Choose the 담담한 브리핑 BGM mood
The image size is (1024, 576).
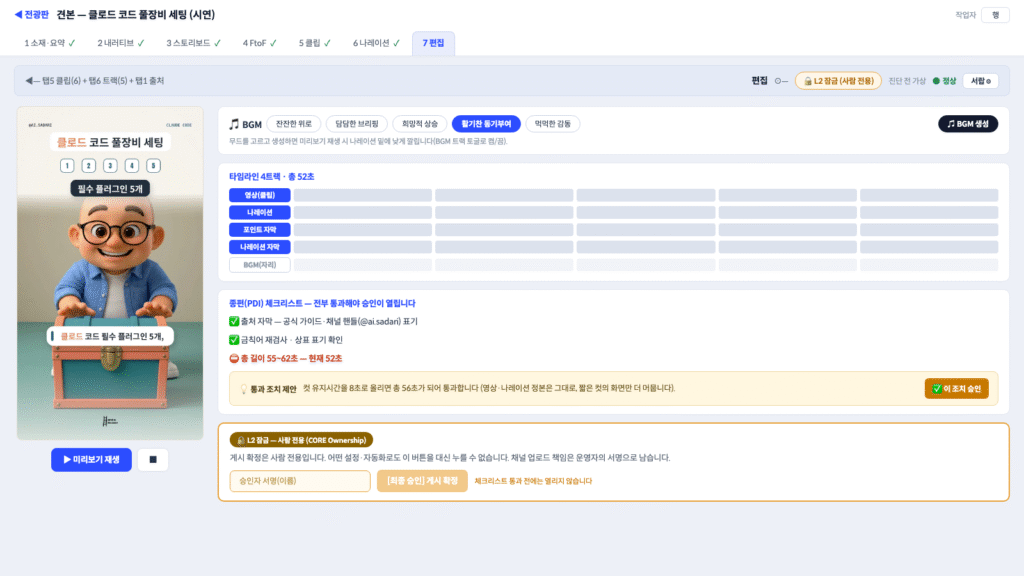[x=357, y=123]
